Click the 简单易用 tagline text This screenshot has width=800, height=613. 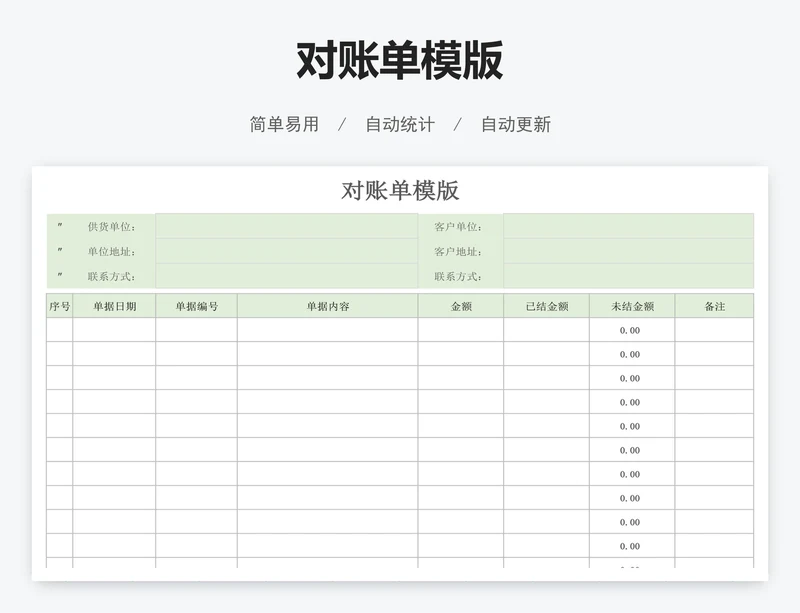284,125
